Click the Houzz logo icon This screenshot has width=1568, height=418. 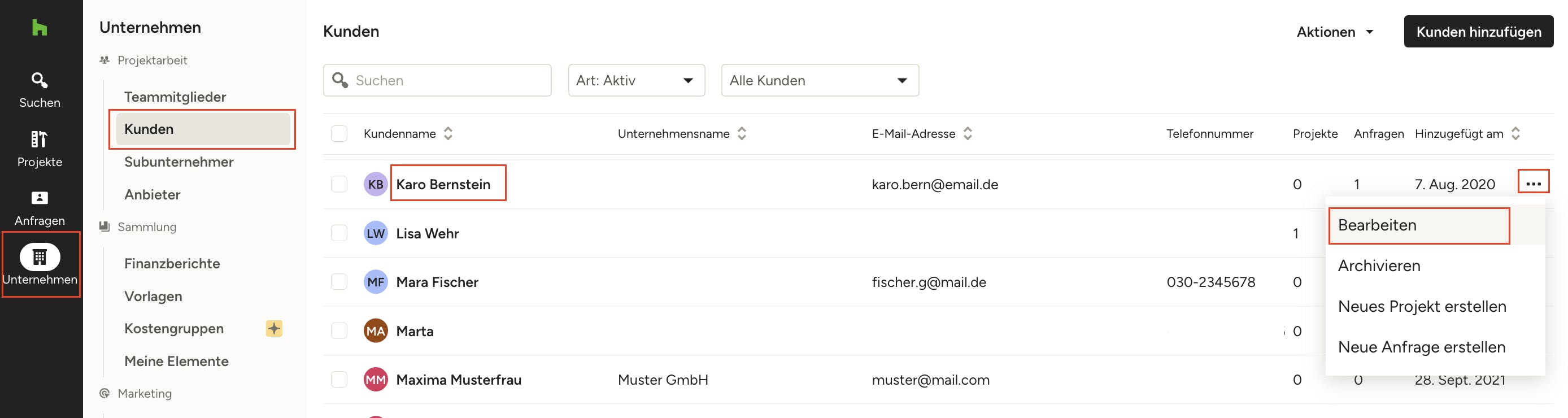click(x=40, y=27)
